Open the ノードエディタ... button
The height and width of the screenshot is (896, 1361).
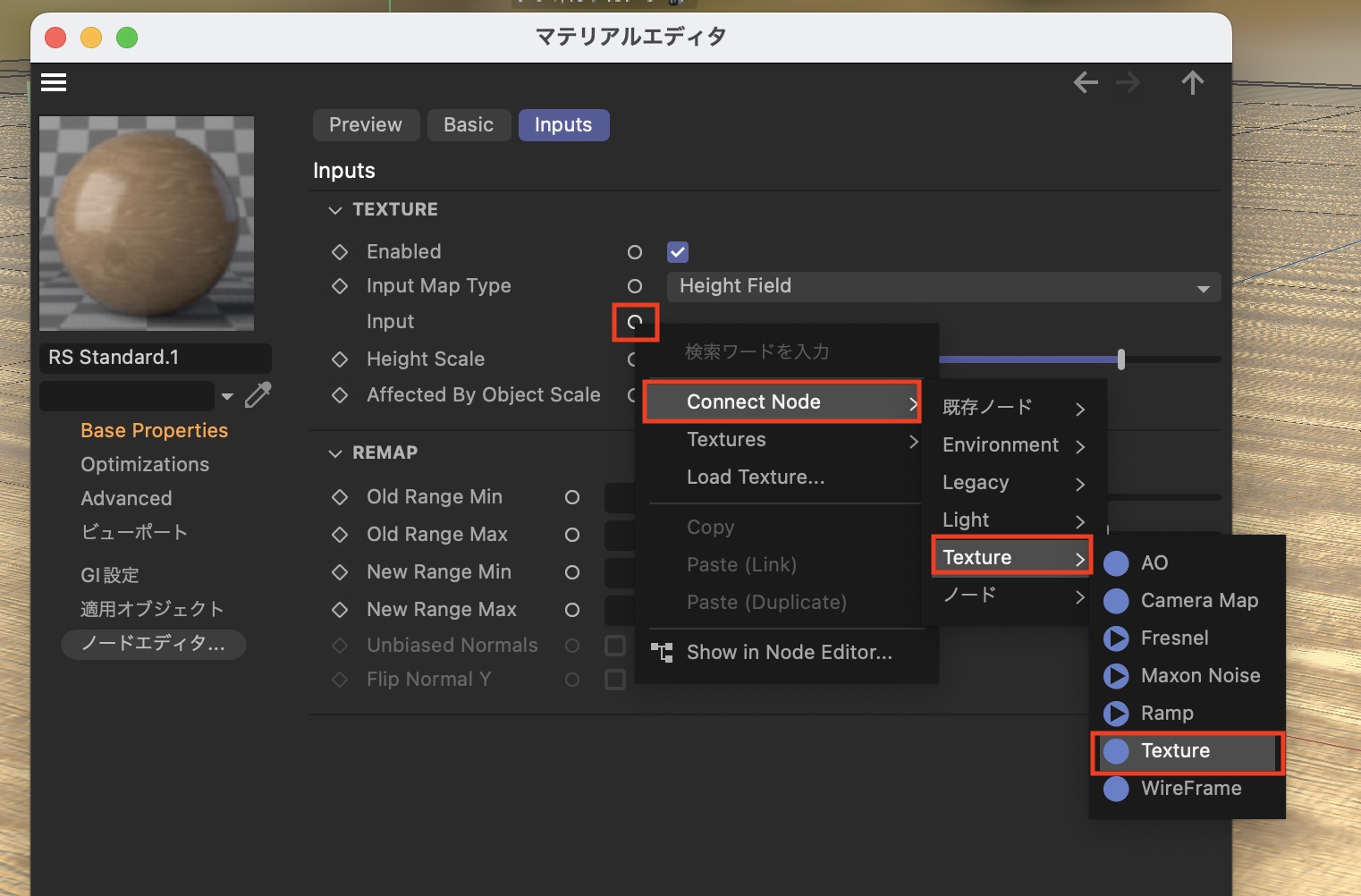[153, 644]
